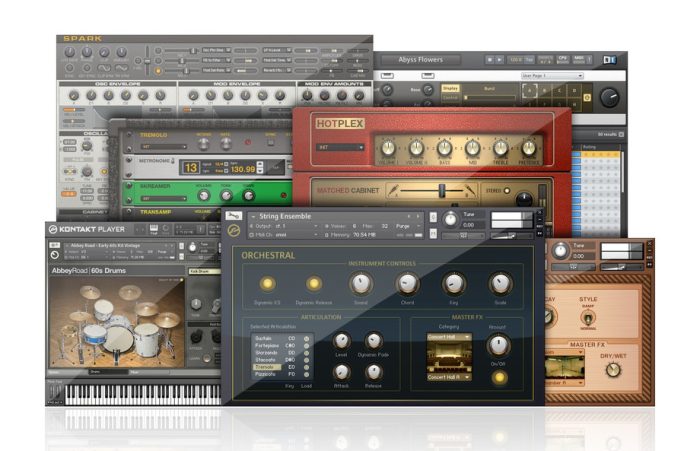Toggle load indicator for Sustain articulation
Screen dimensions: 700x451
[306, 339]
